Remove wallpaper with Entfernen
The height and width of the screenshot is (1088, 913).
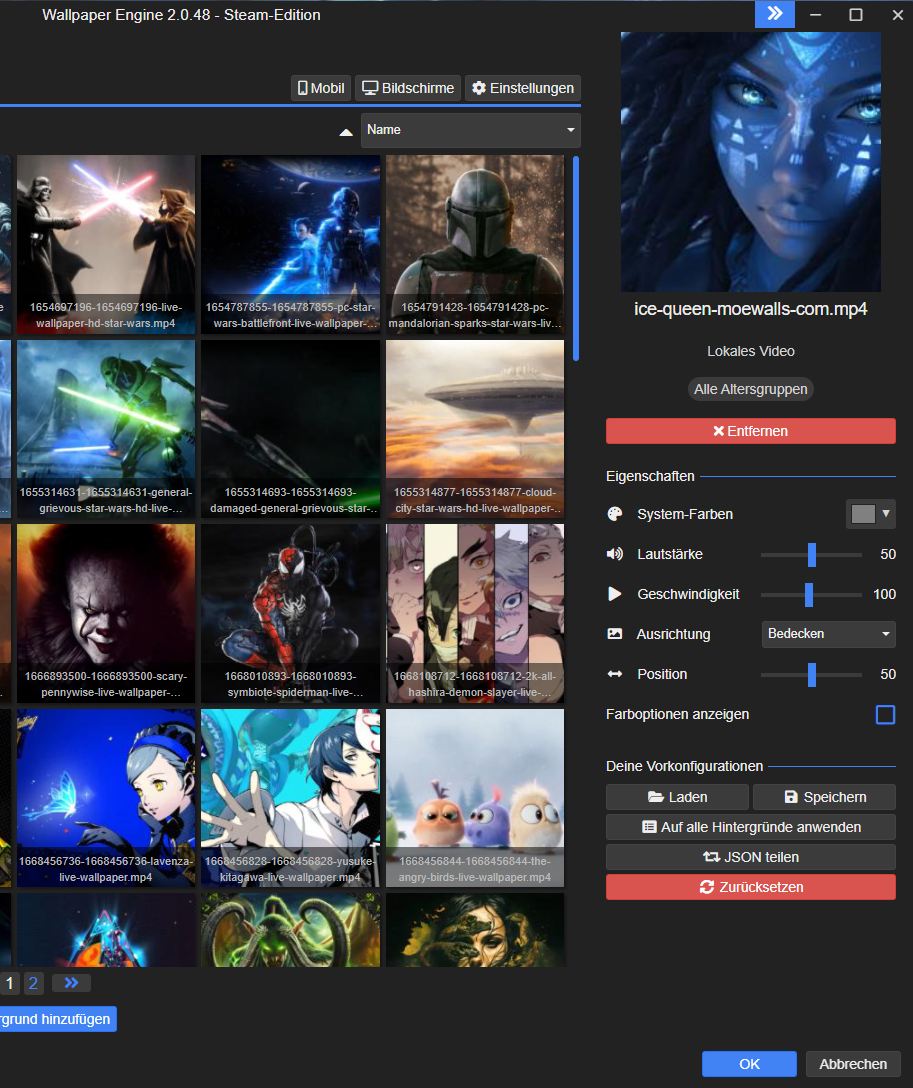click(751, 431)
